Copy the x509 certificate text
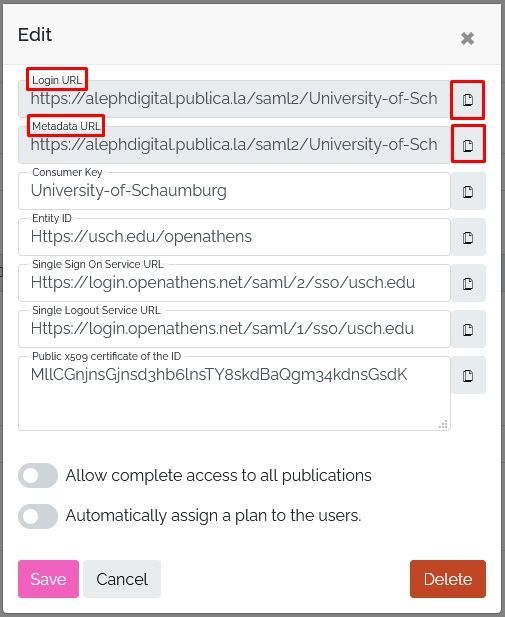The image size is (505, 617). [468, 375]
